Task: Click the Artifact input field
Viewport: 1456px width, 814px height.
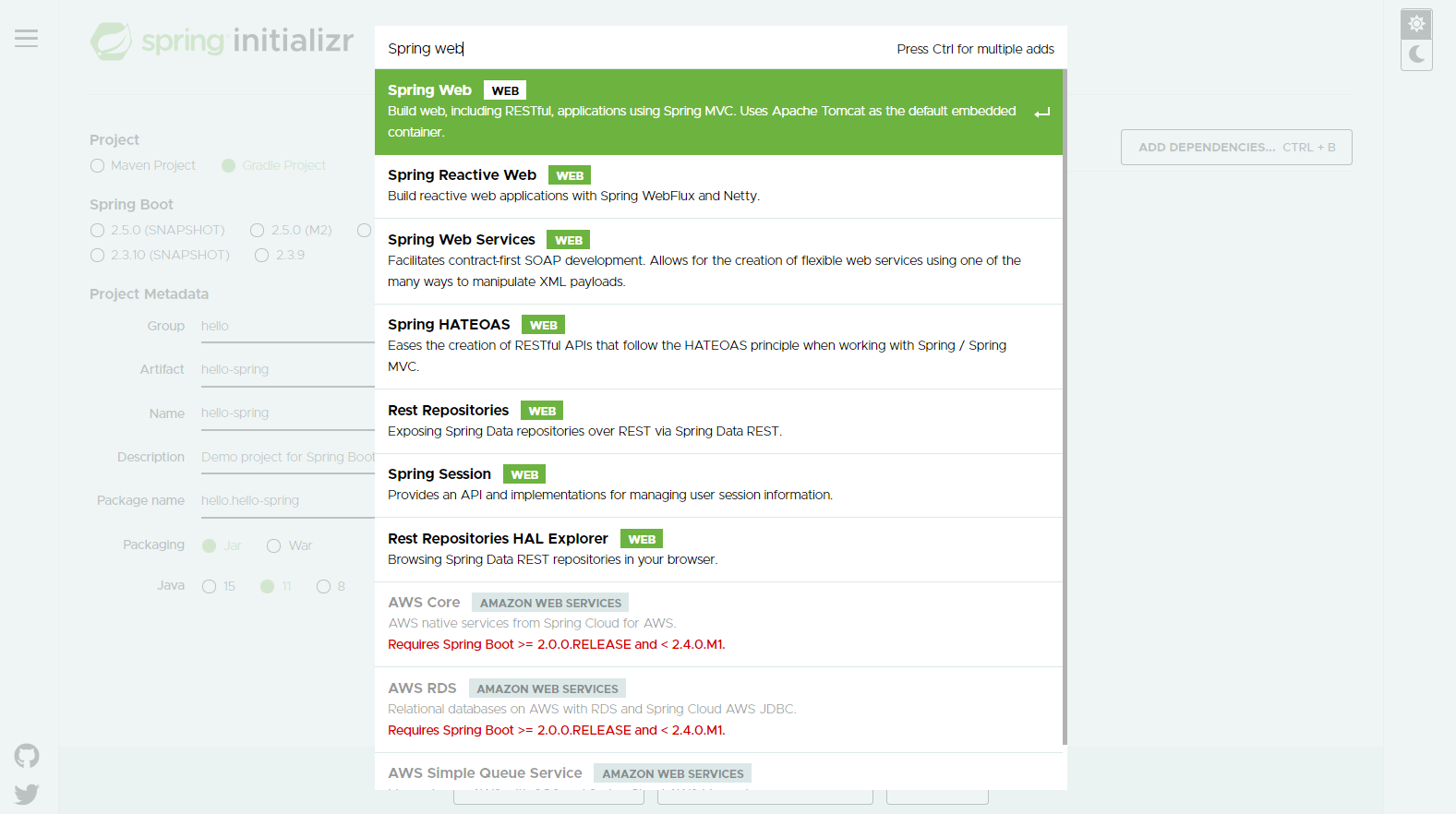Action: [287, 370]
